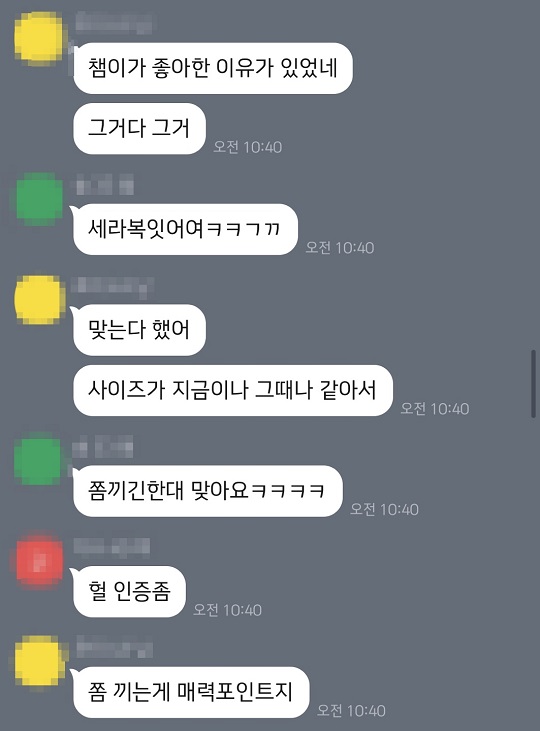Tap the '헐 인증좀' message
The width and height of the screenshot is (540, 731).
129,592
